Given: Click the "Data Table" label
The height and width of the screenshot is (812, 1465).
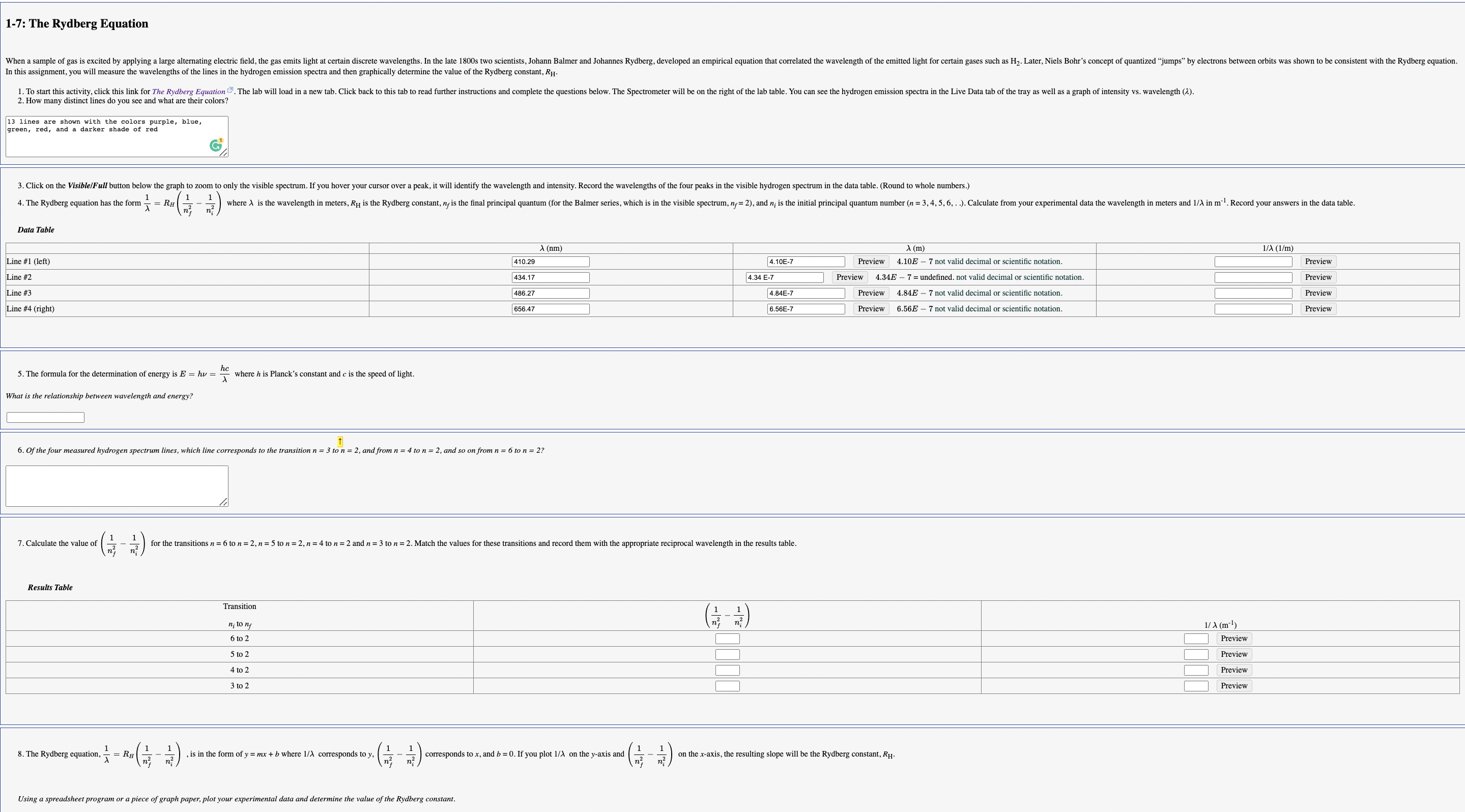Looking at the screenshot, I should (x=36, y=230).
